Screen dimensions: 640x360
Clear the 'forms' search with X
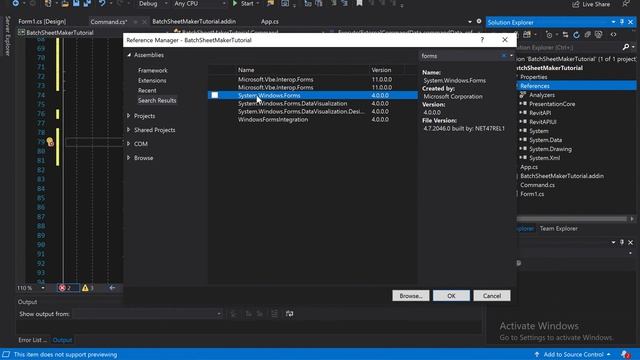coord(504,56)
